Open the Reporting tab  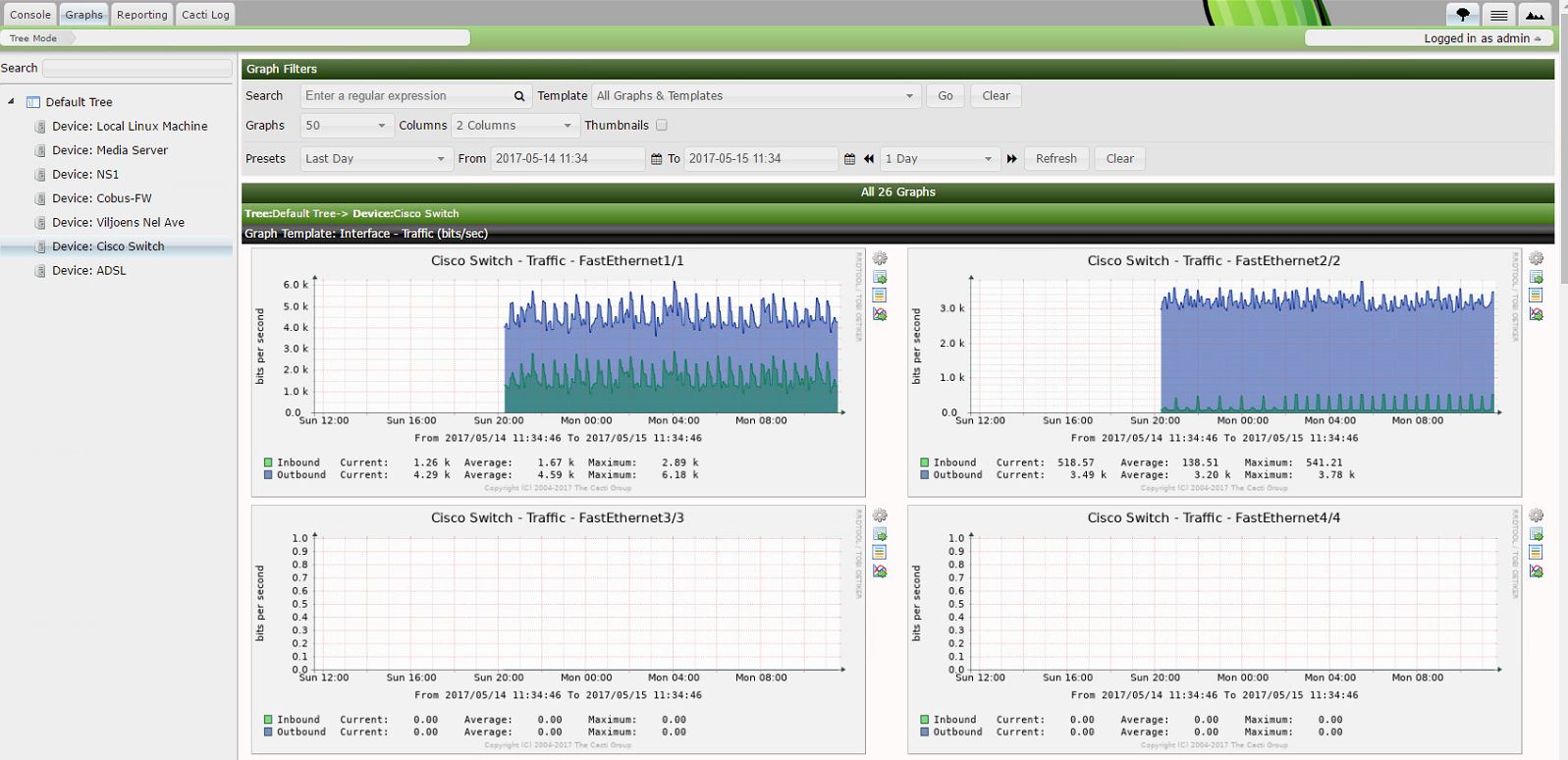[142, 15]
